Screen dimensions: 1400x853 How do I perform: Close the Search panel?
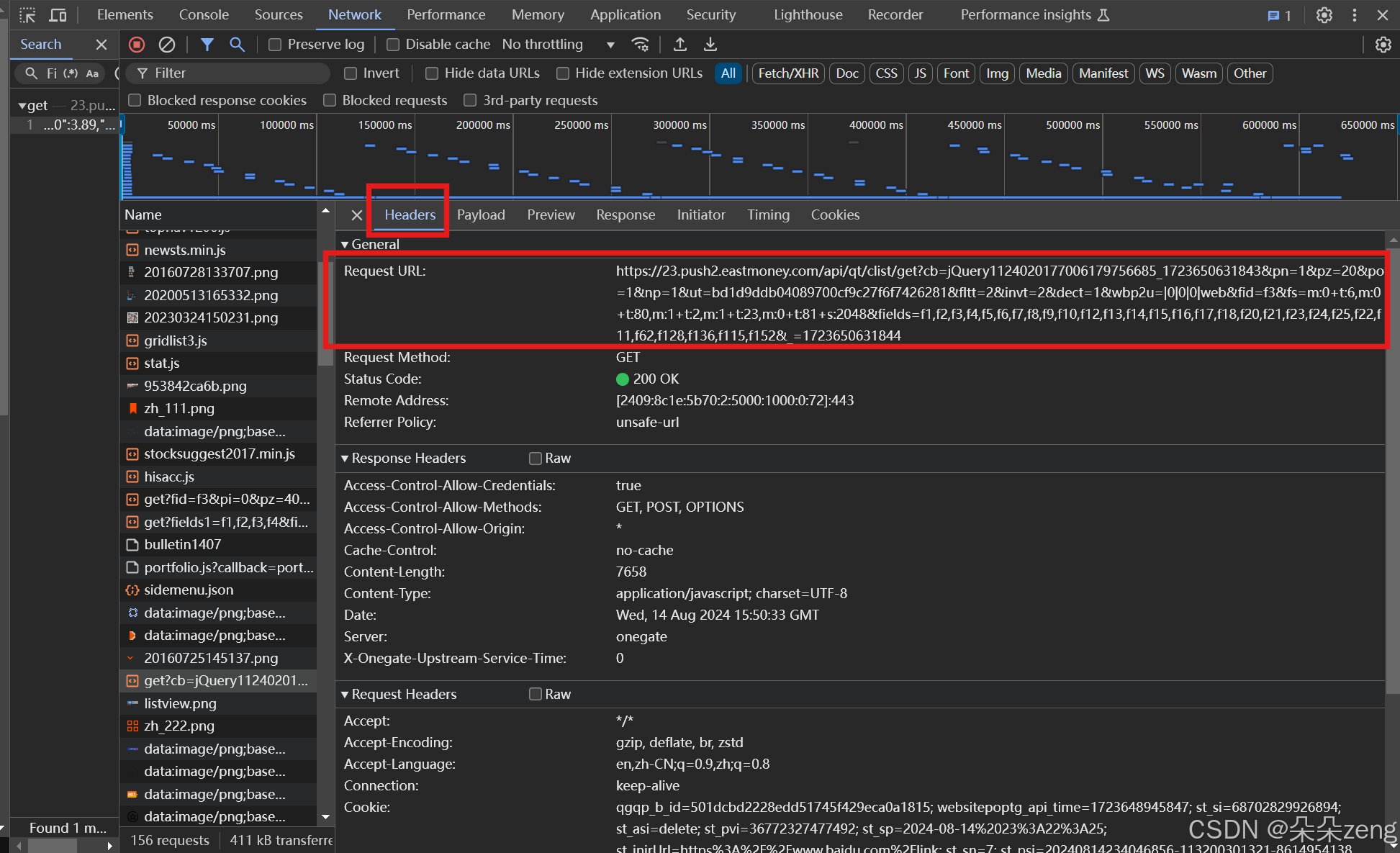pos(101,45)
